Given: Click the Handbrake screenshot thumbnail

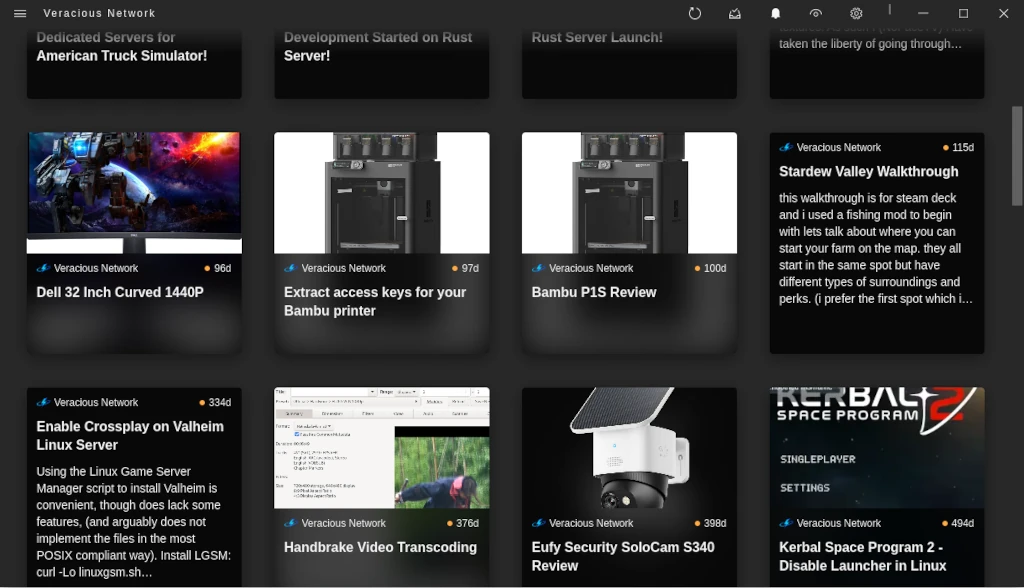Looking at the screenshot, I should pyautogui.click(x=381, y=448).
